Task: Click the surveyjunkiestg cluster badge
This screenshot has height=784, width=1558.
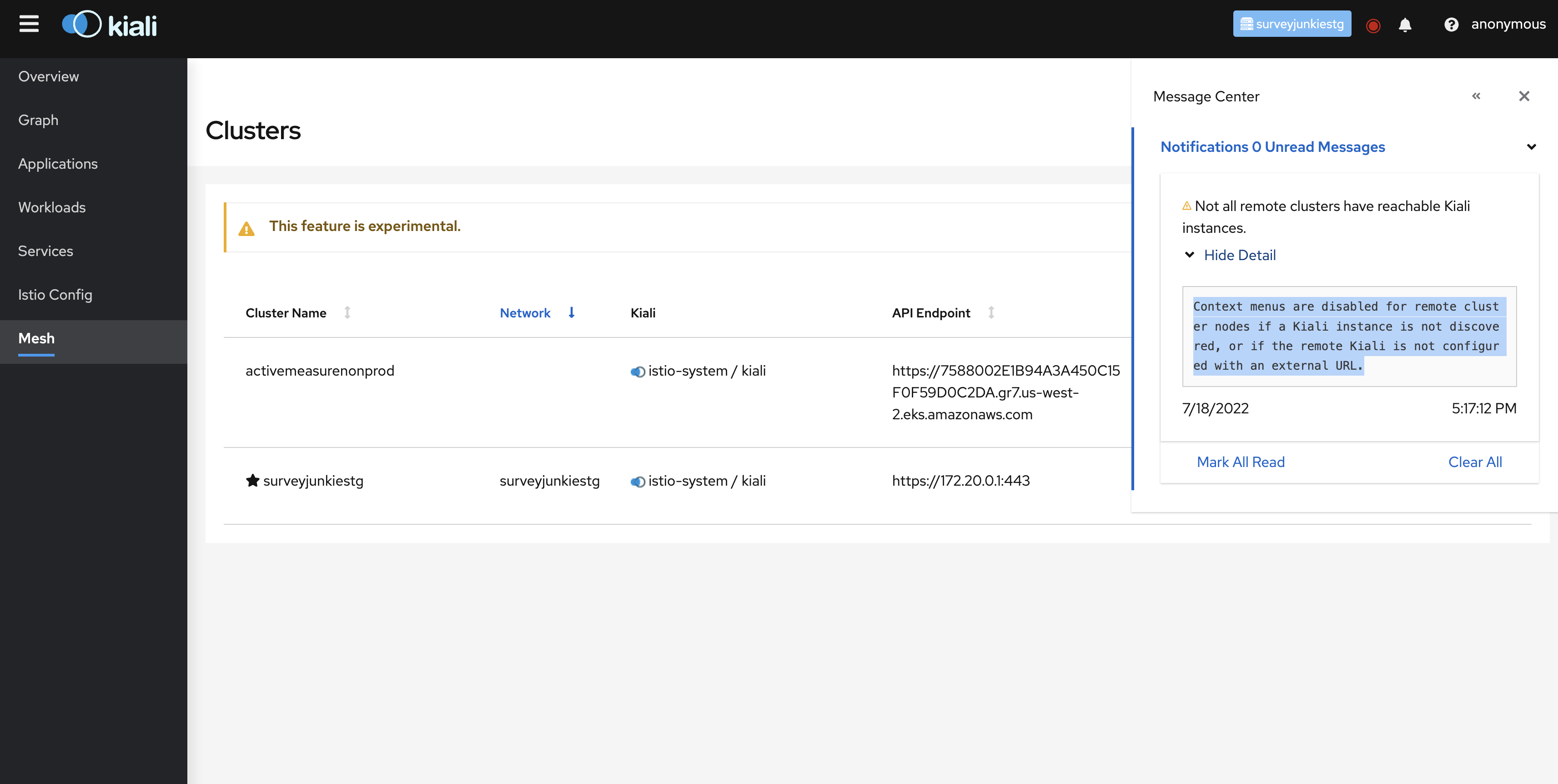Action: 1292,24
